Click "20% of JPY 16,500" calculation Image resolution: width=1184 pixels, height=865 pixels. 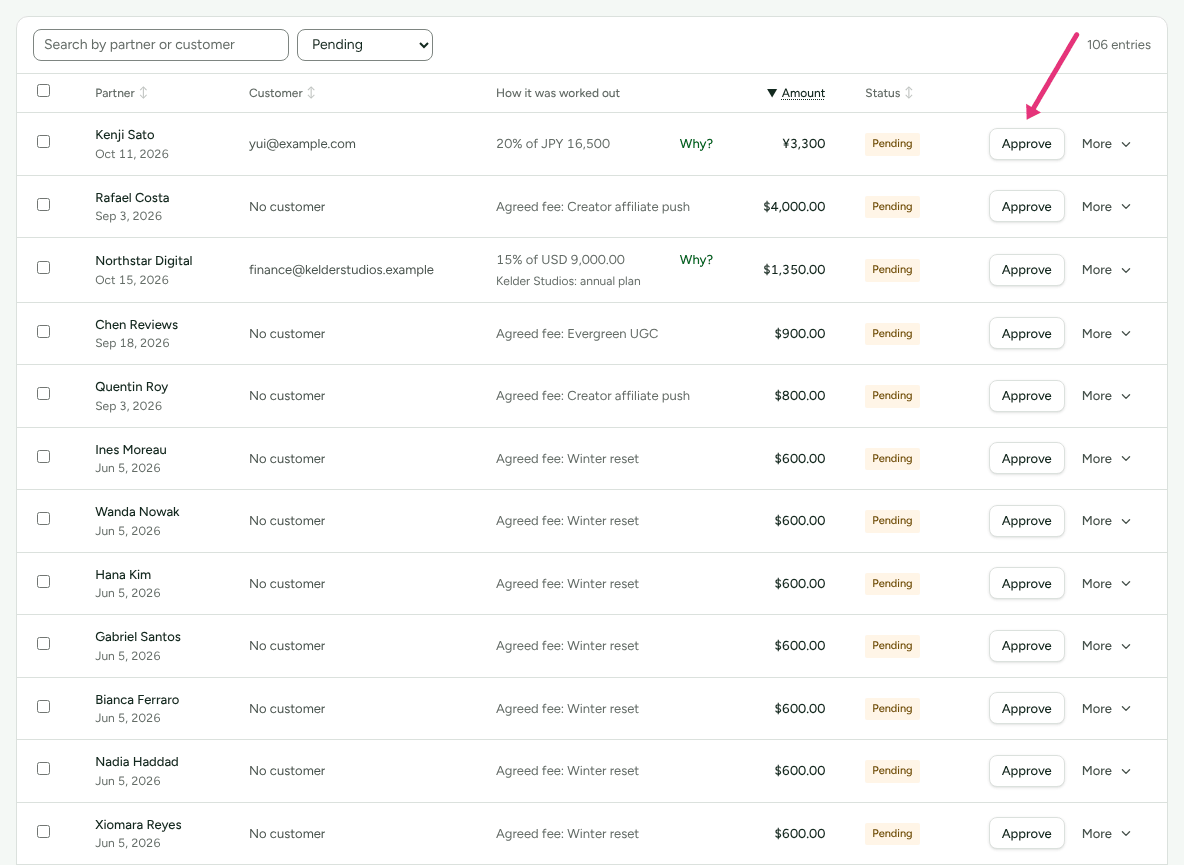(553, 143)
